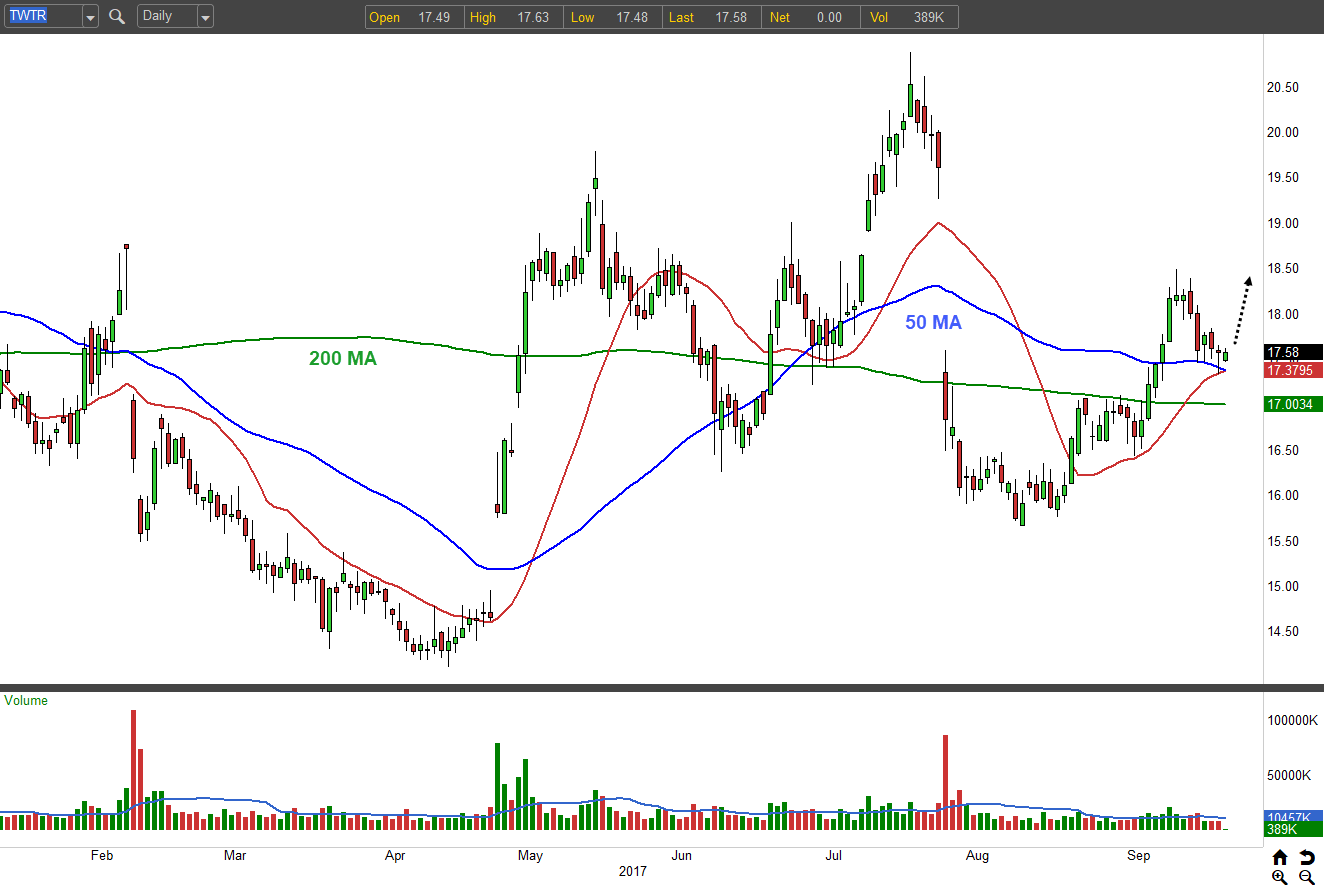Select the TWTR symbol input box
Image resolution: width=1324 pixels, height=887 pixels.
pyautogui.click(x=42, y=17)
